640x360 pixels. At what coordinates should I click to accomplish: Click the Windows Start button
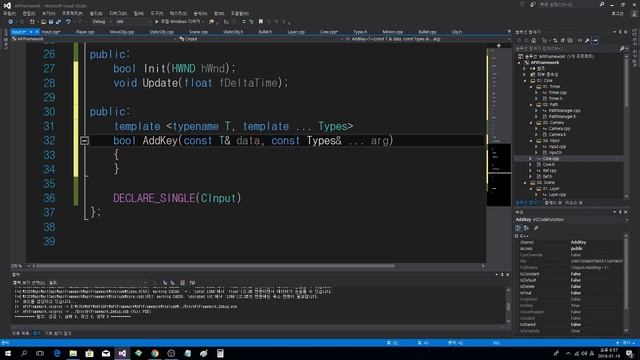coord(8,353)
